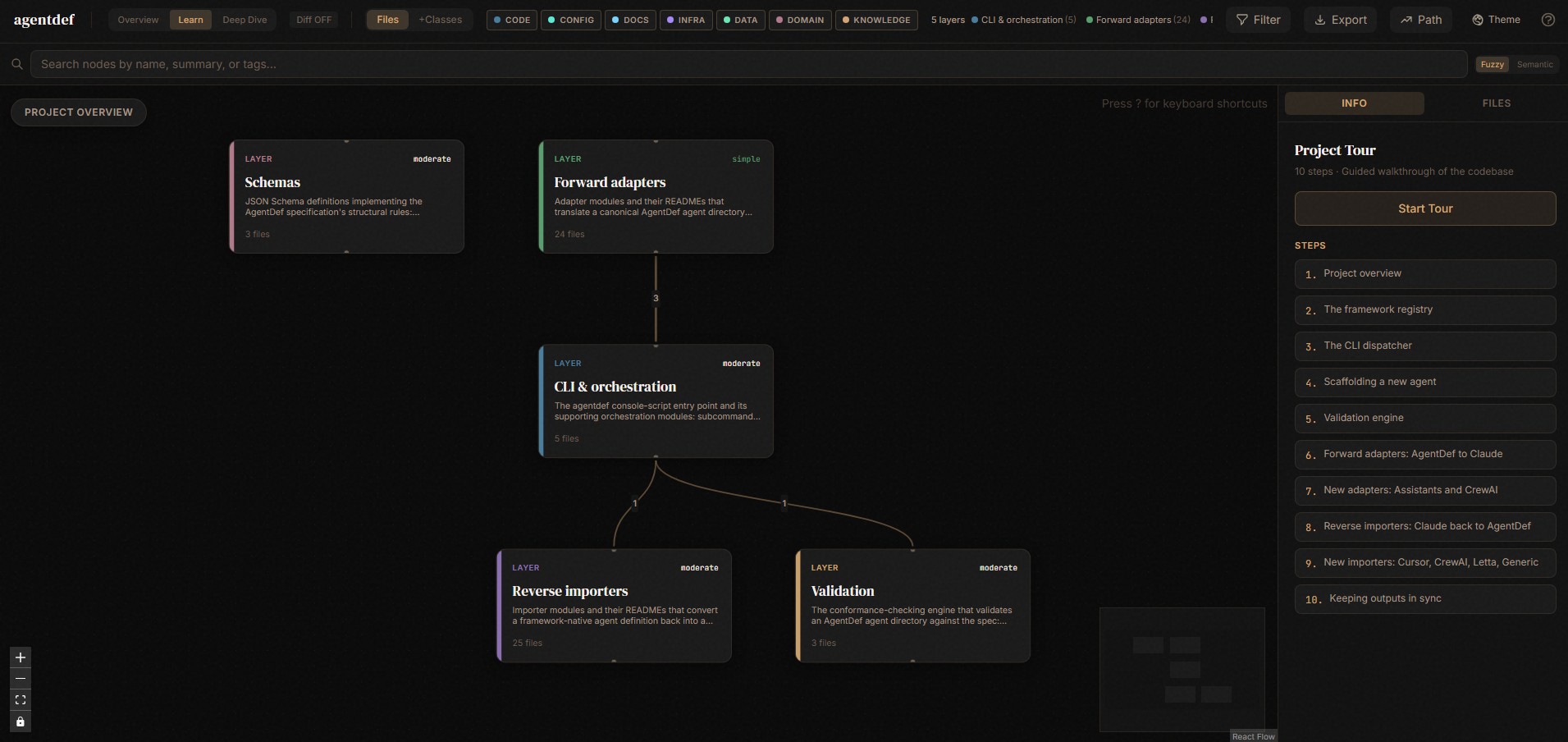Toggle the DOMAIN category filter

[800, 20]
